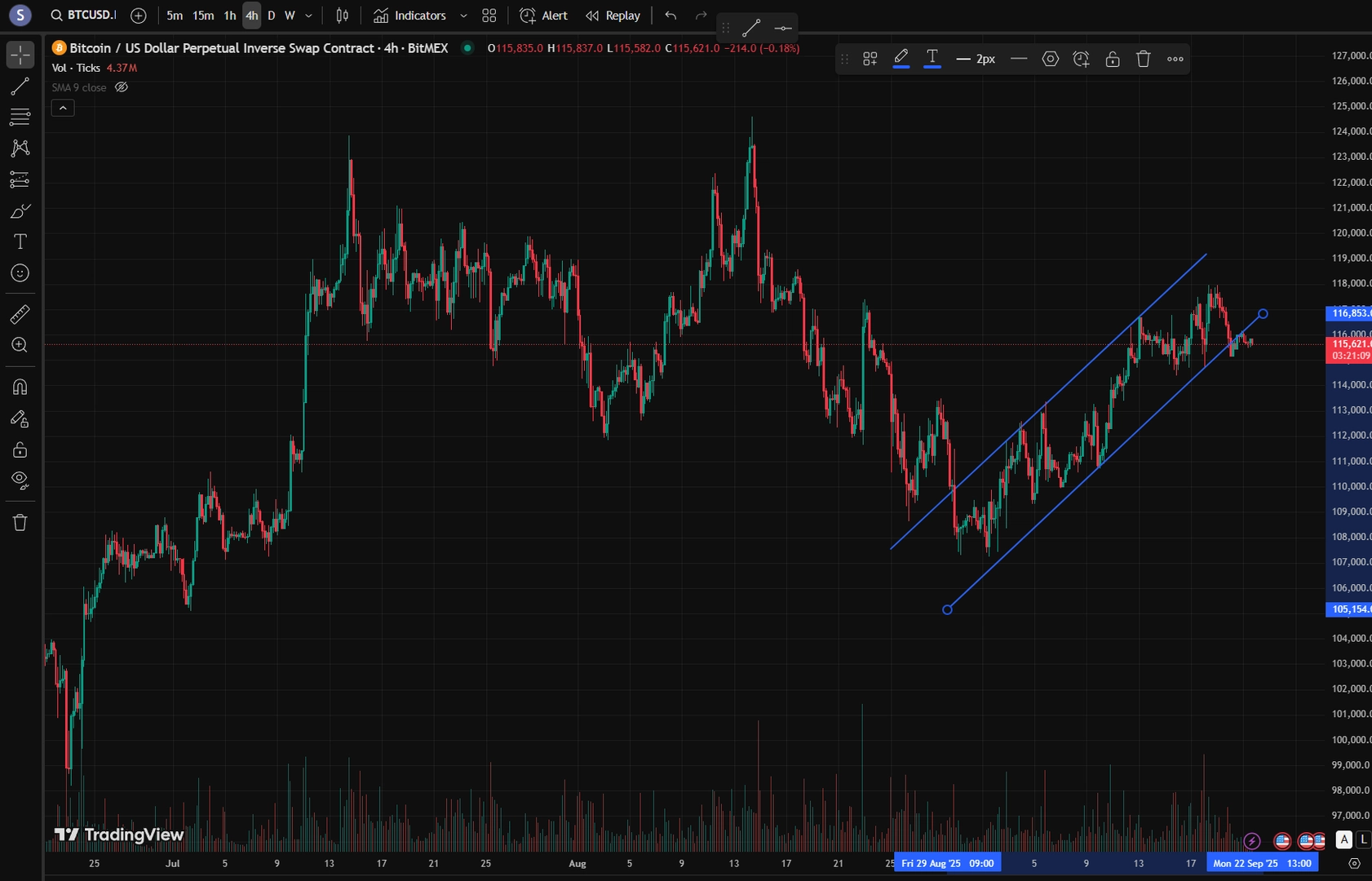Create an Alert
This screenshot has height=881, width=1372.
point(544,15)
